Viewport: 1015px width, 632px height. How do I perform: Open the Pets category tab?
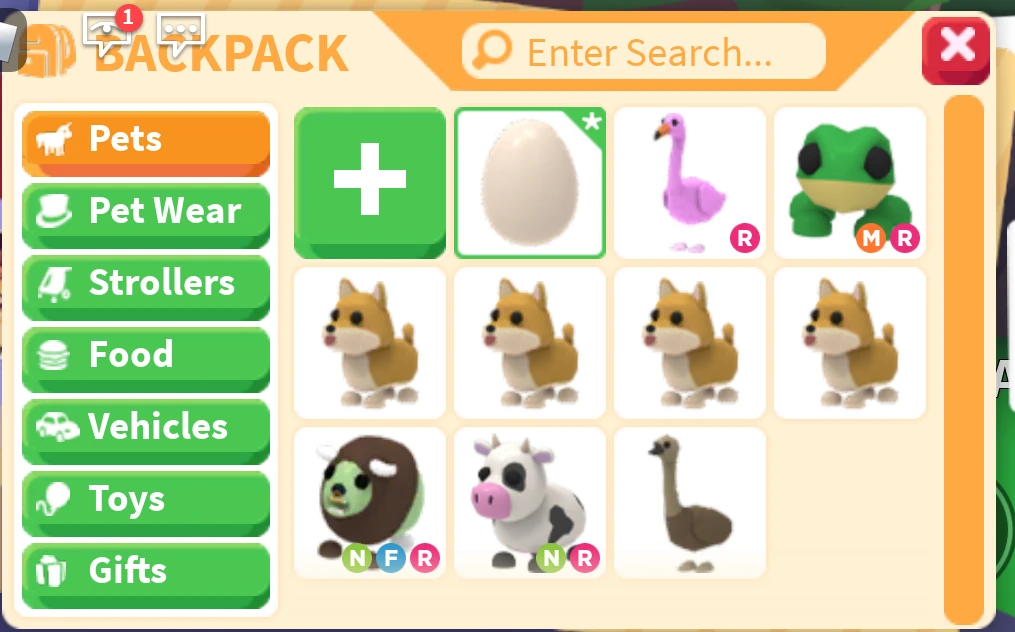[146, 143]
